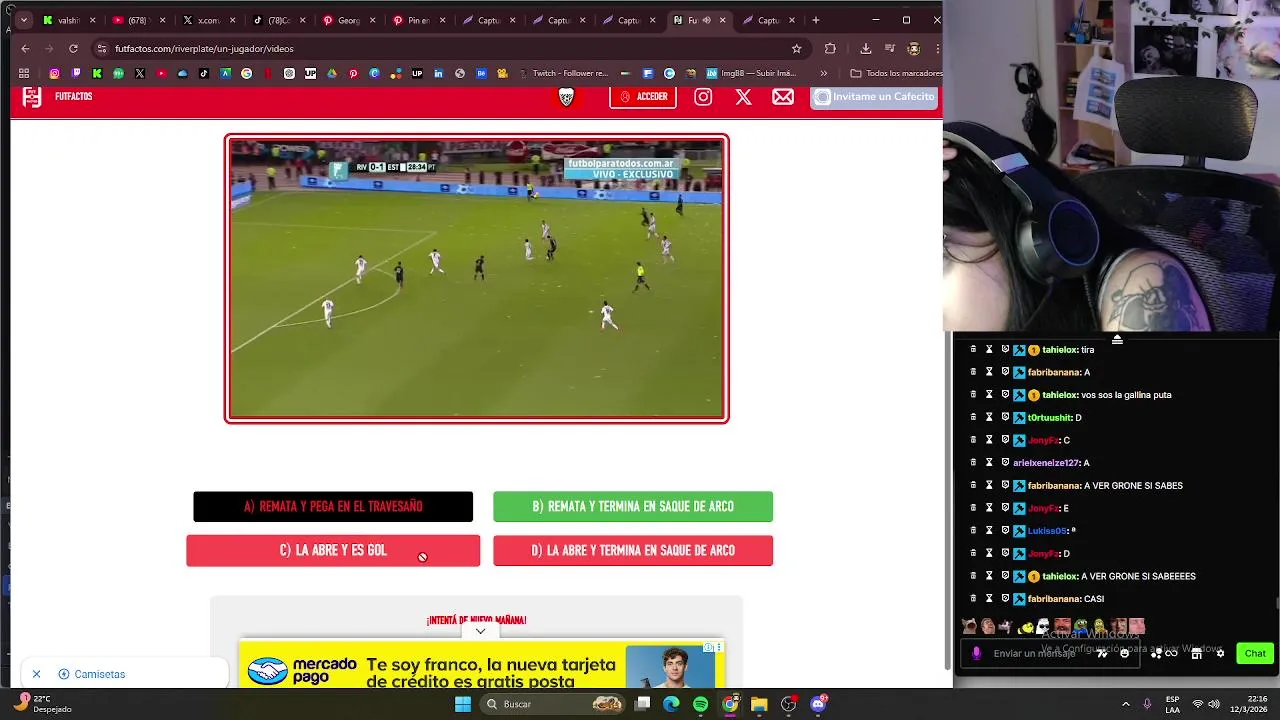Choose answer D) La abre y termina en saque de arco
The image size is (1280, 720).
pos(633,551)
